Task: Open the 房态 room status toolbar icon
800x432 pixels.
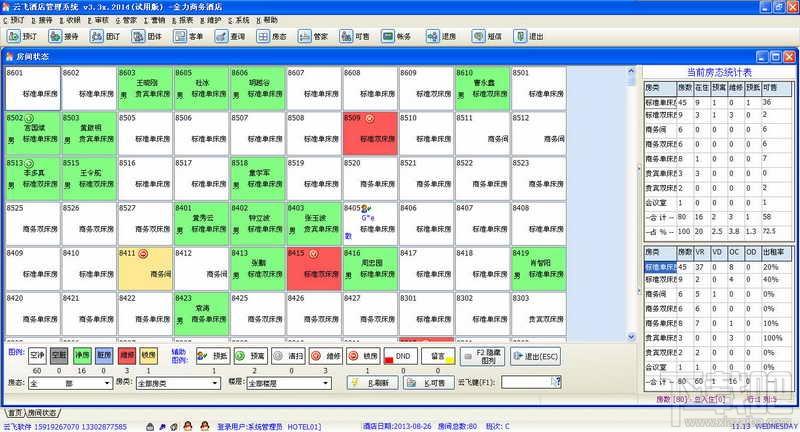Action: tap(271, 36)
